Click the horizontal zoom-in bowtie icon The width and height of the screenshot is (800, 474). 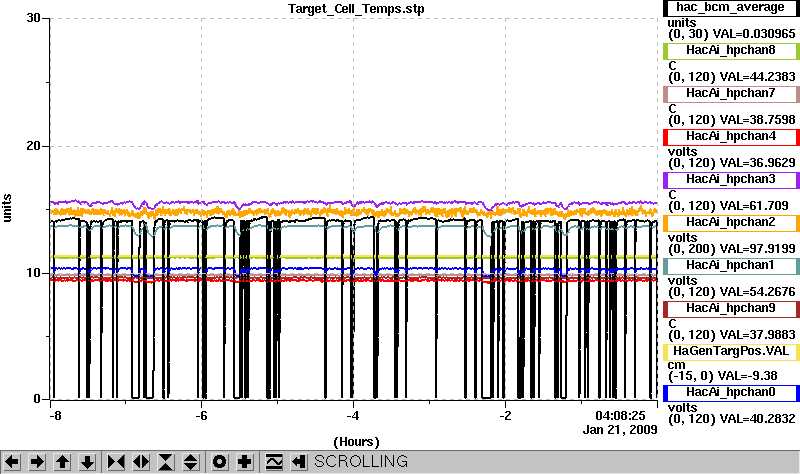pyautogui.click(x=116, y=462)
